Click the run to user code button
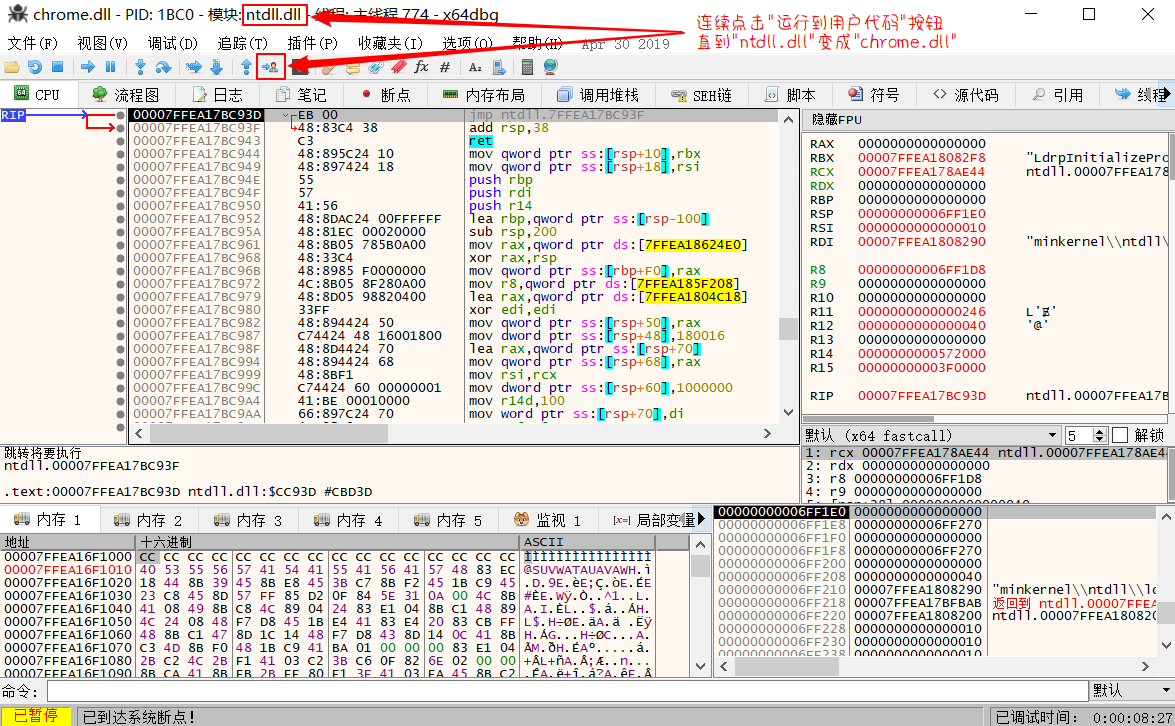 pyautogui.click(x=271, y=67)
